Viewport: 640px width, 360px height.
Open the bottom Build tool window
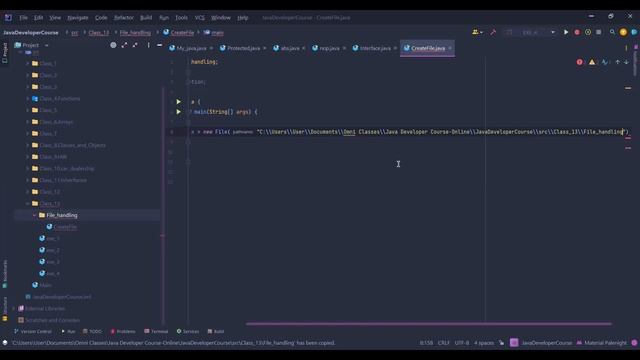tap(216, 331)
